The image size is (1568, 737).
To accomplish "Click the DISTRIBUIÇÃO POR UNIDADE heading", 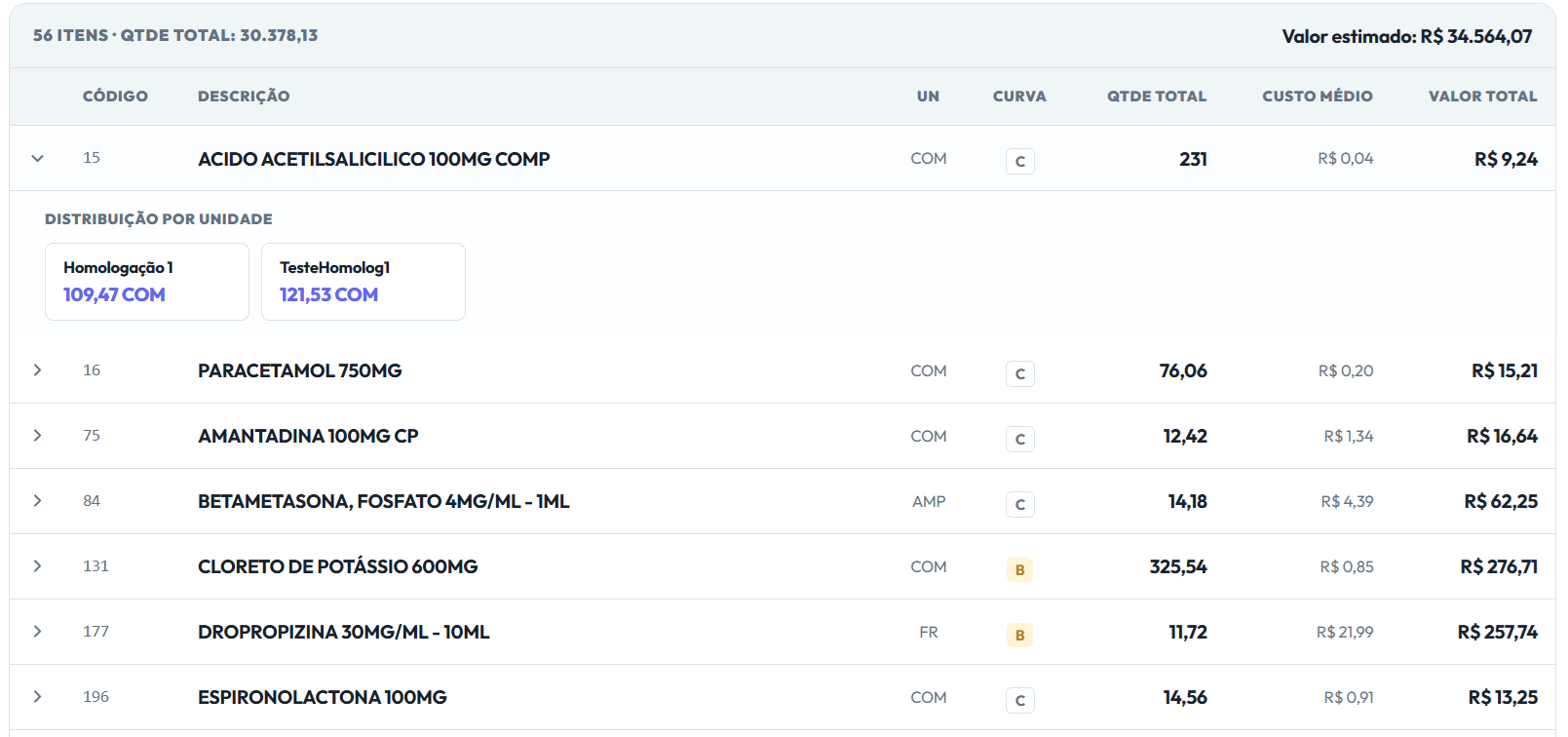I will click(159, 219).
